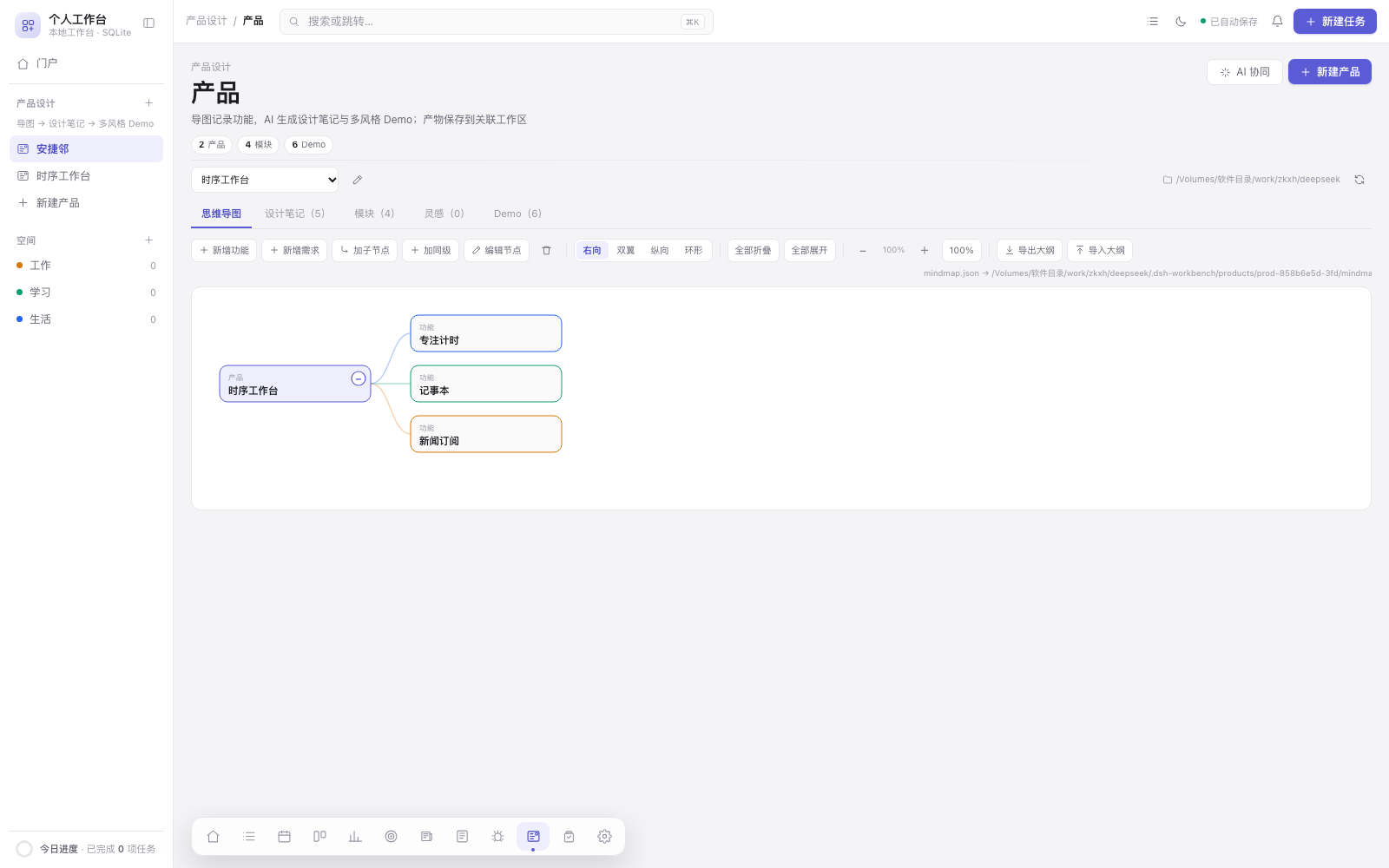Open the settings gear in the dock
The image size is (1389, 868).
[604, 837]
